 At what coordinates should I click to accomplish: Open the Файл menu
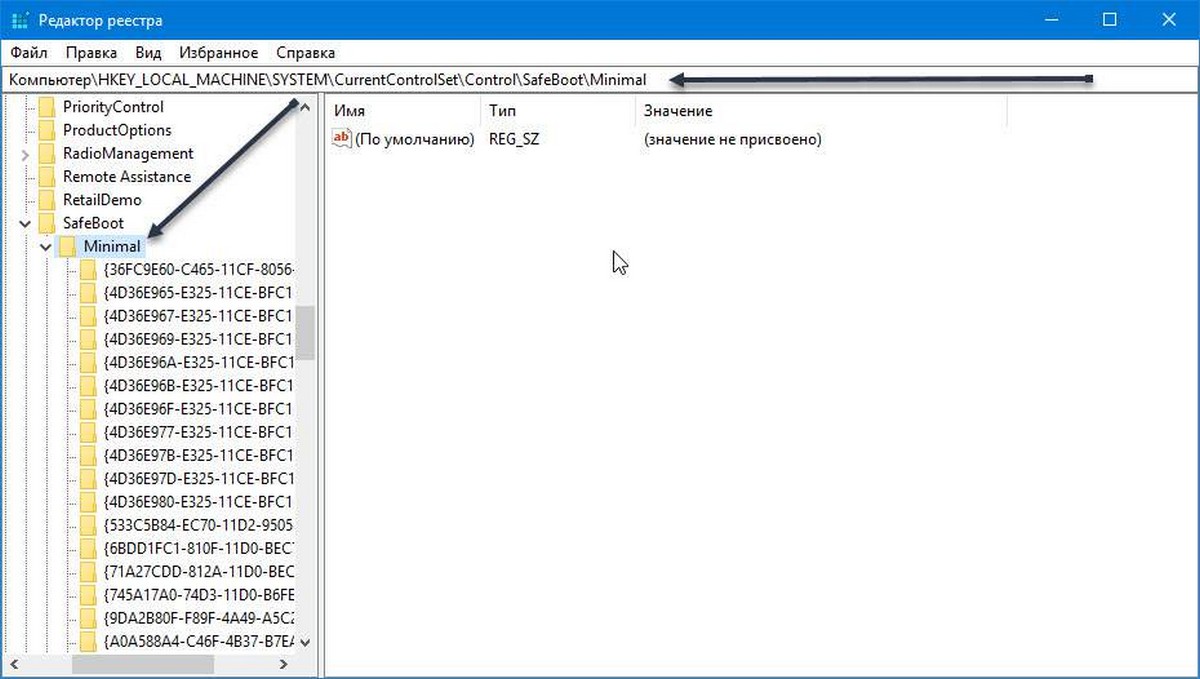[x=28, y=53]
